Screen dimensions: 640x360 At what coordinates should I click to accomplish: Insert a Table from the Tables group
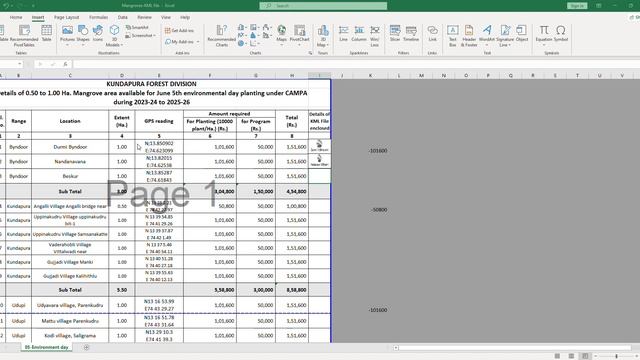coord(47,33)
